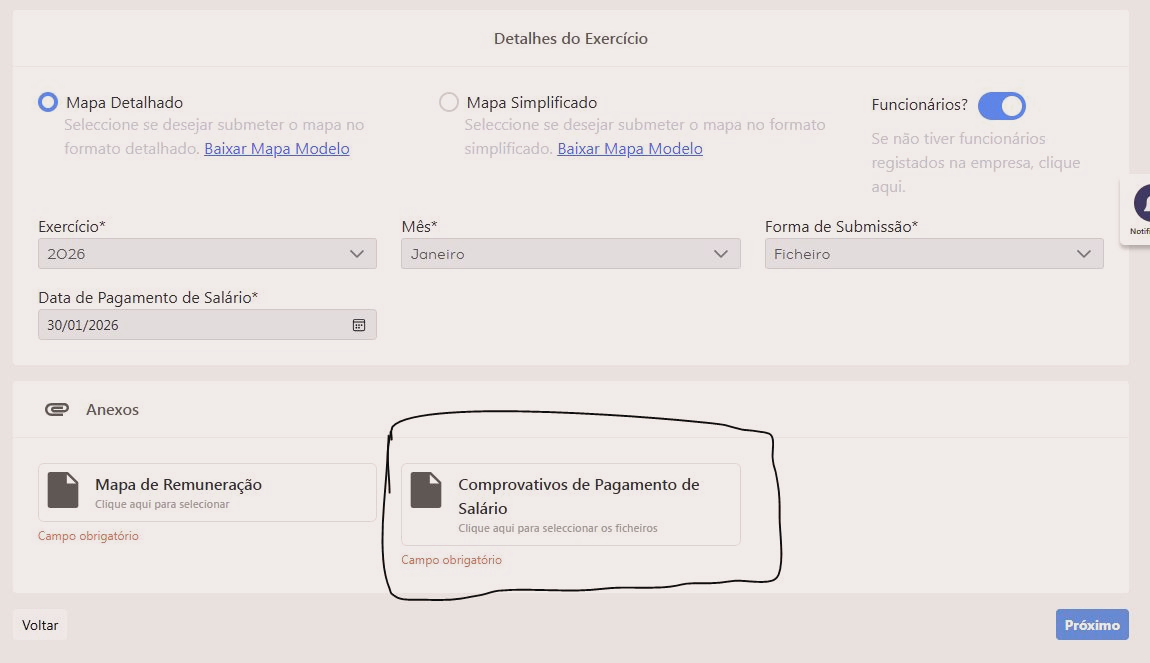Open the notifications bell on the right edge
The height and width of the screenshot is (663, 1150).
click(x=1141, y=204)
